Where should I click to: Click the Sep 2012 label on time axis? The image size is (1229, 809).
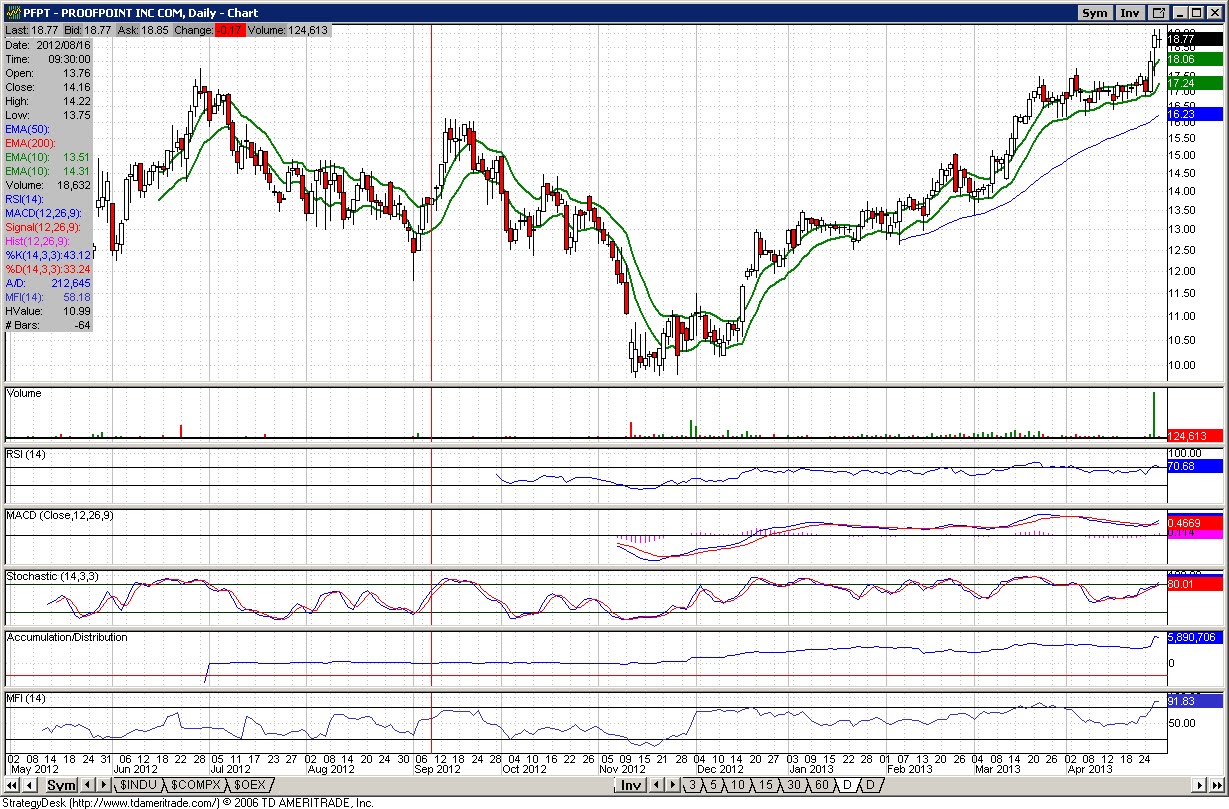(x=437, y=769)
